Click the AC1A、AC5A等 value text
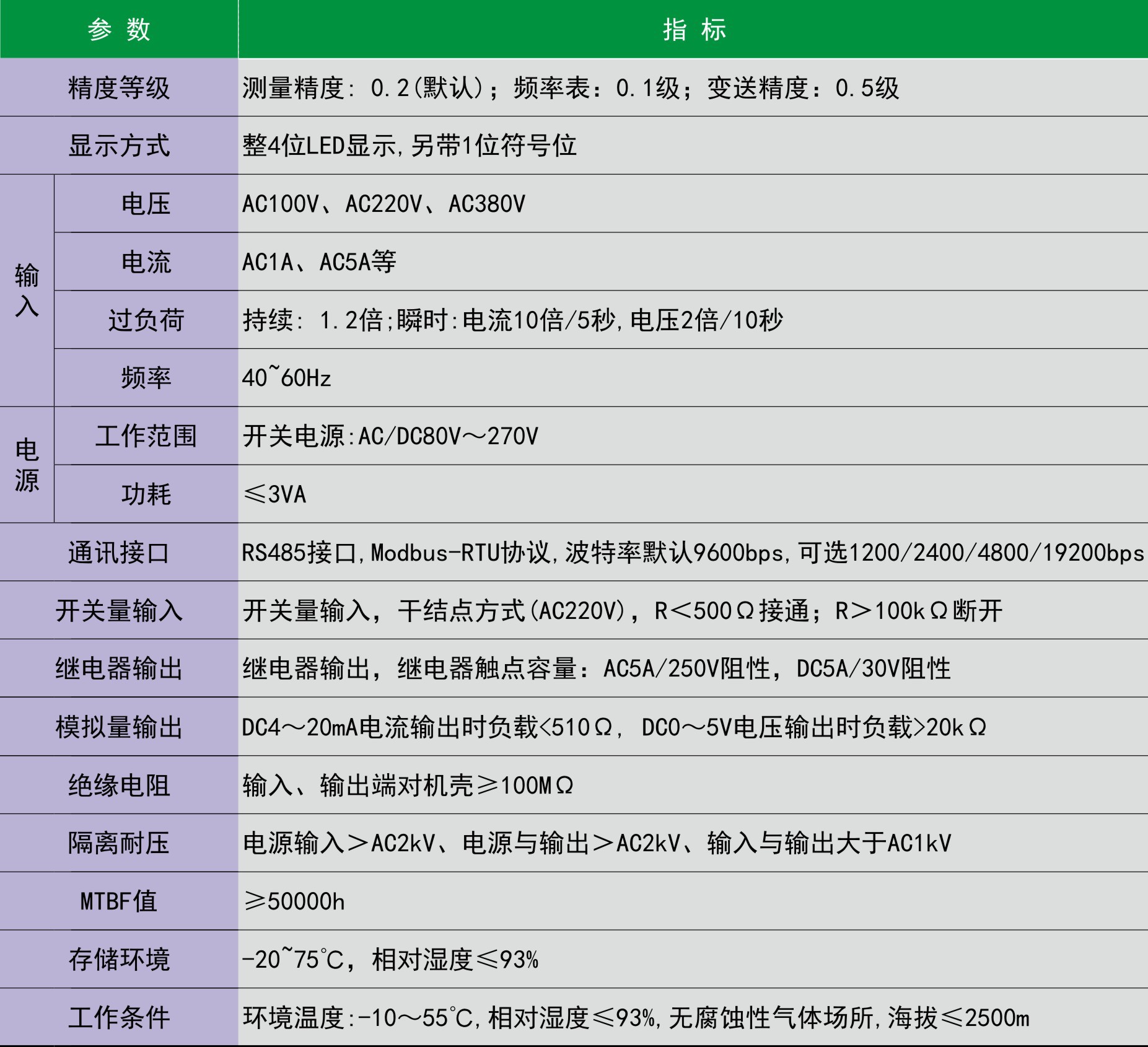 [319, 262]
